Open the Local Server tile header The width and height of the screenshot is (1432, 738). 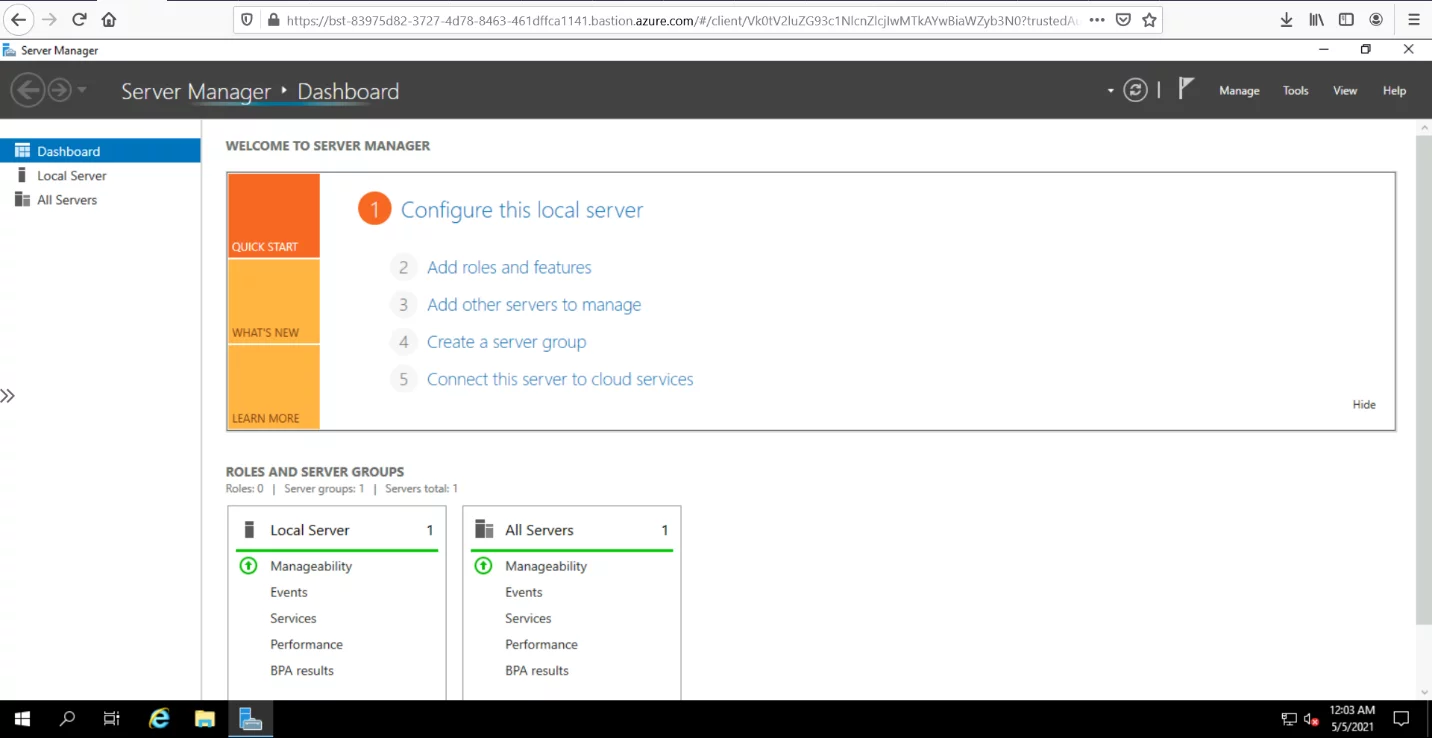[337, 530]
